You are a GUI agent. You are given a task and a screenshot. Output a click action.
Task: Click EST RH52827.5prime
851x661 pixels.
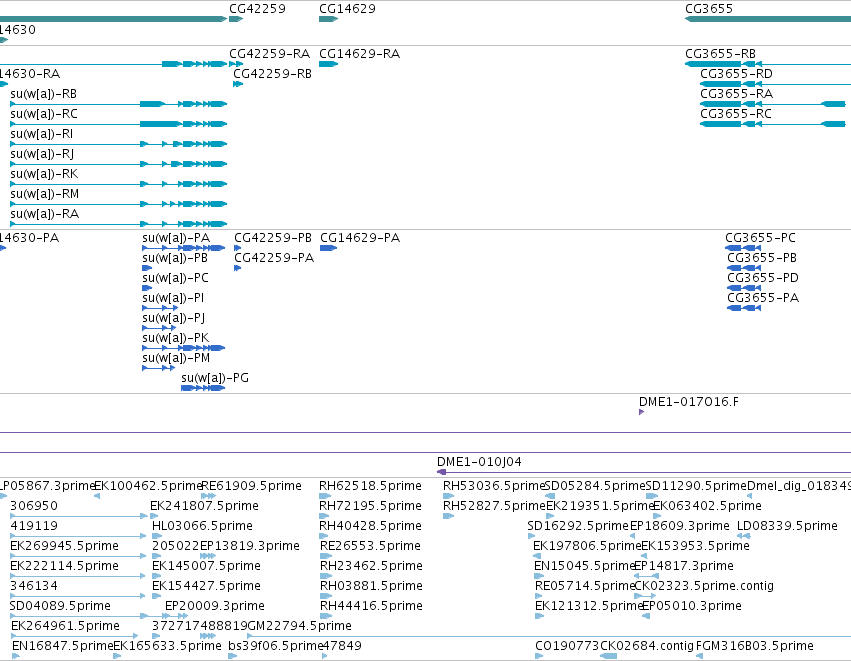494,506
